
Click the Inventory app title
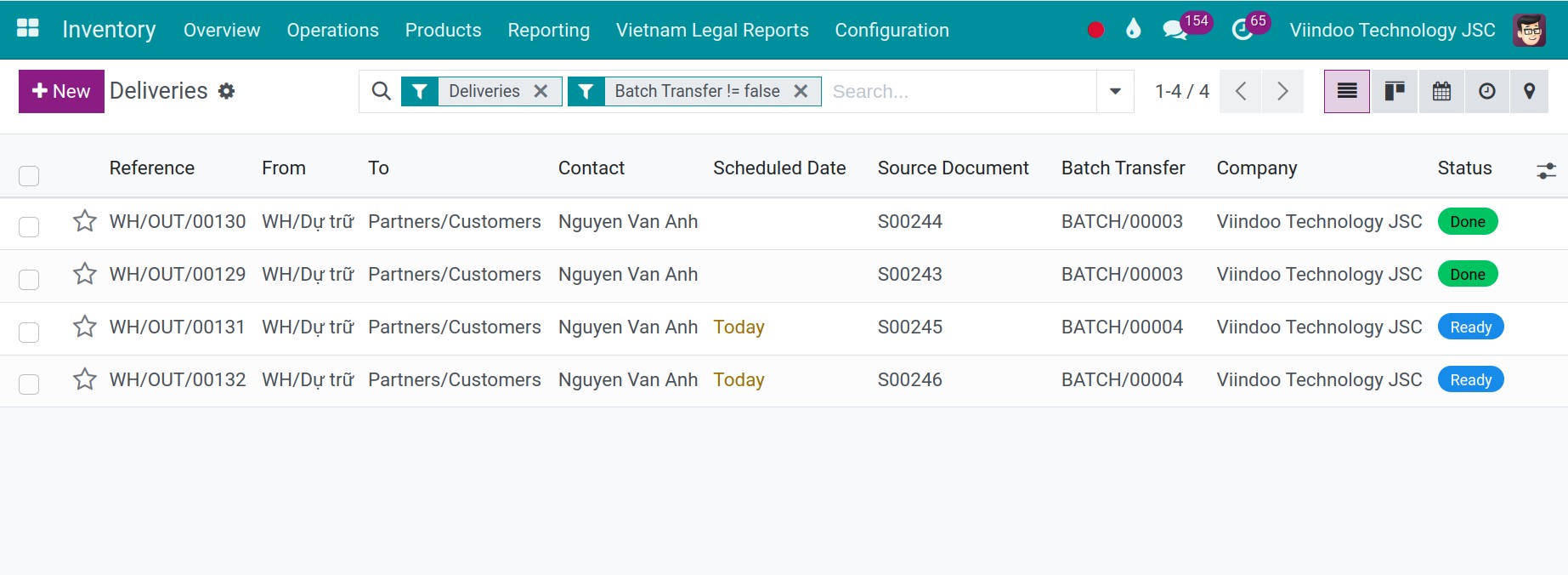tap(109, 30)
